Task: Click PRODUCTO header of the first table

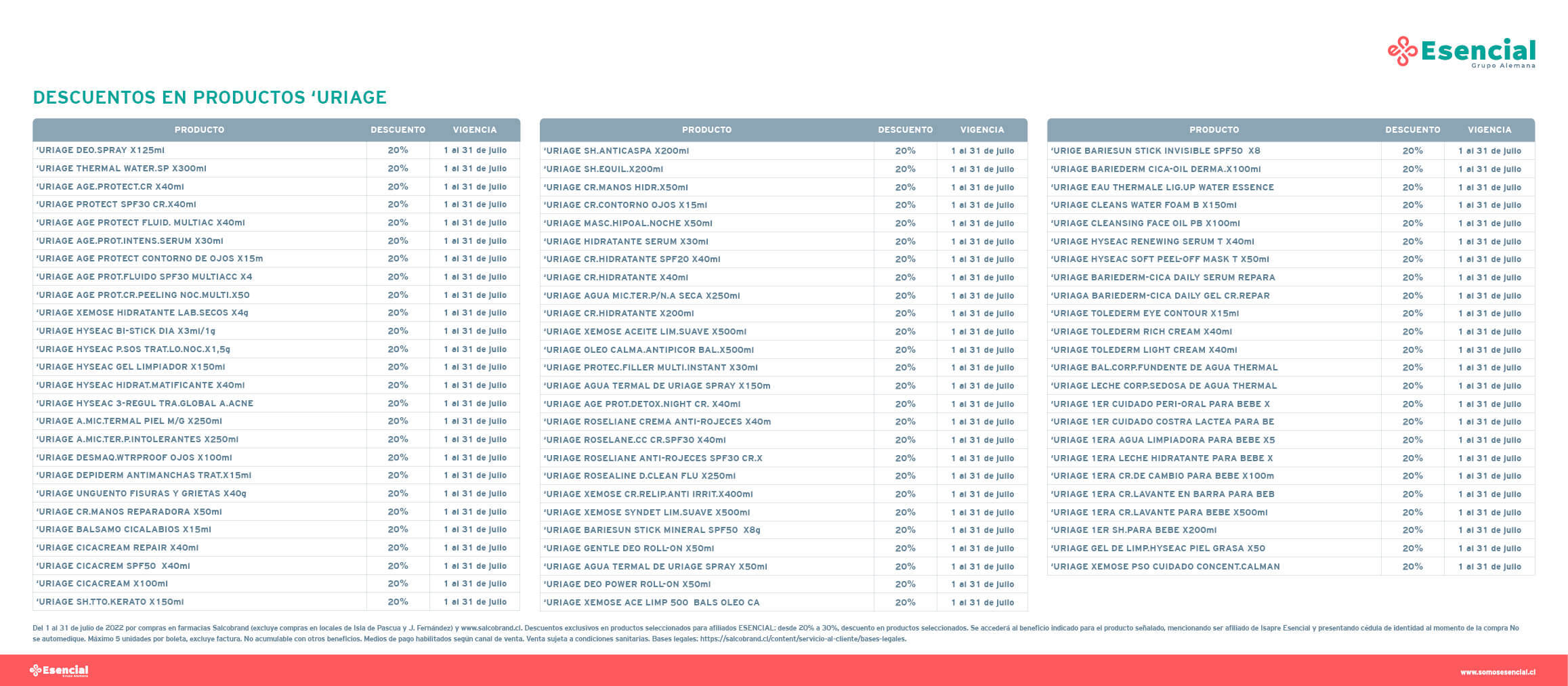Action: click(x=199, y=130)
